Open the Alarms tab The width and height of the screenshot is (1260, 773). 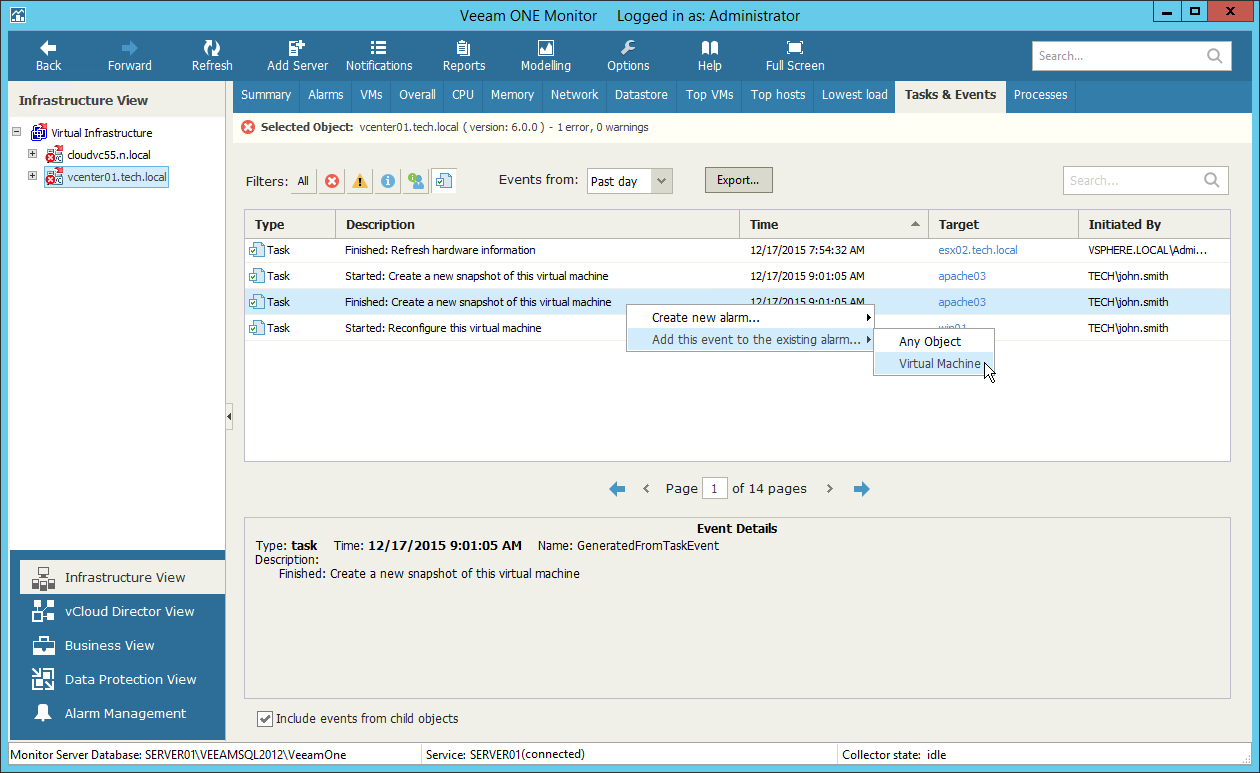coord(326,95)
